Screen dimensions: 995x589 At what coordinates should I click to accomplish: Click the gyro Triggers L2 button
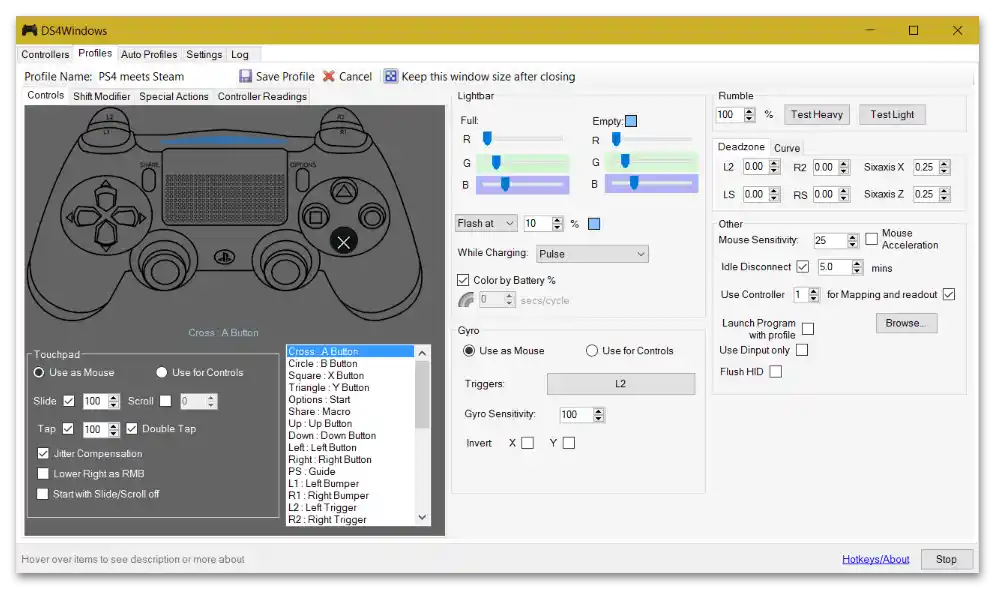621,383
